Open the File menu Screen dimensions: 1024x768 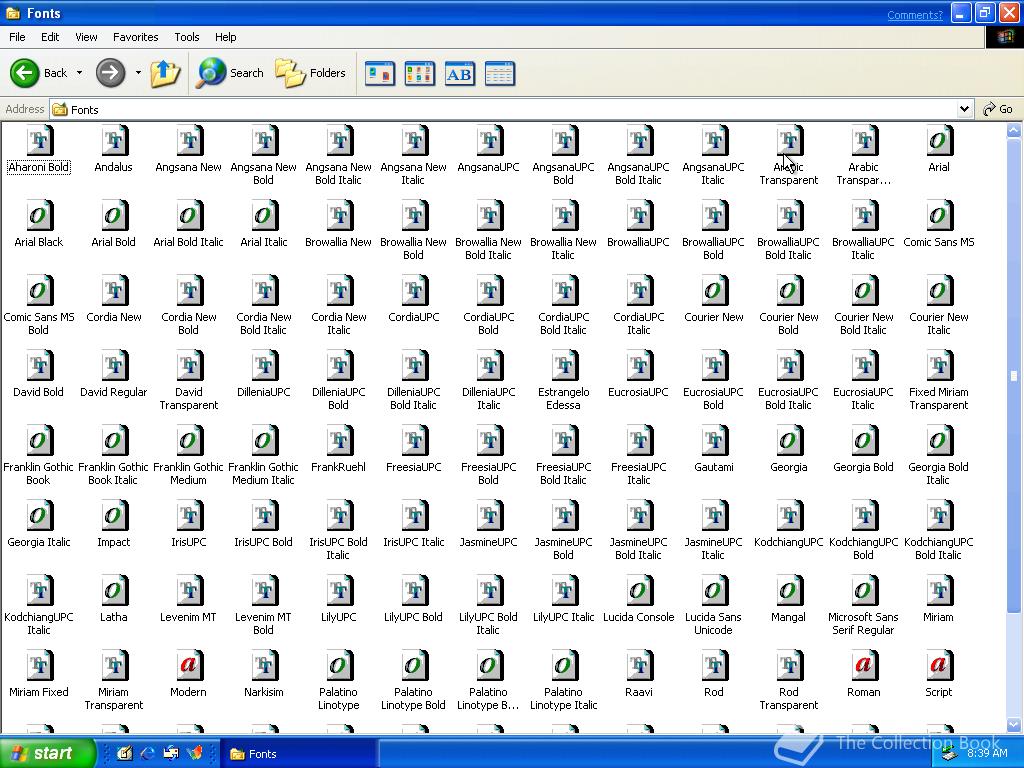pos(17,37)
